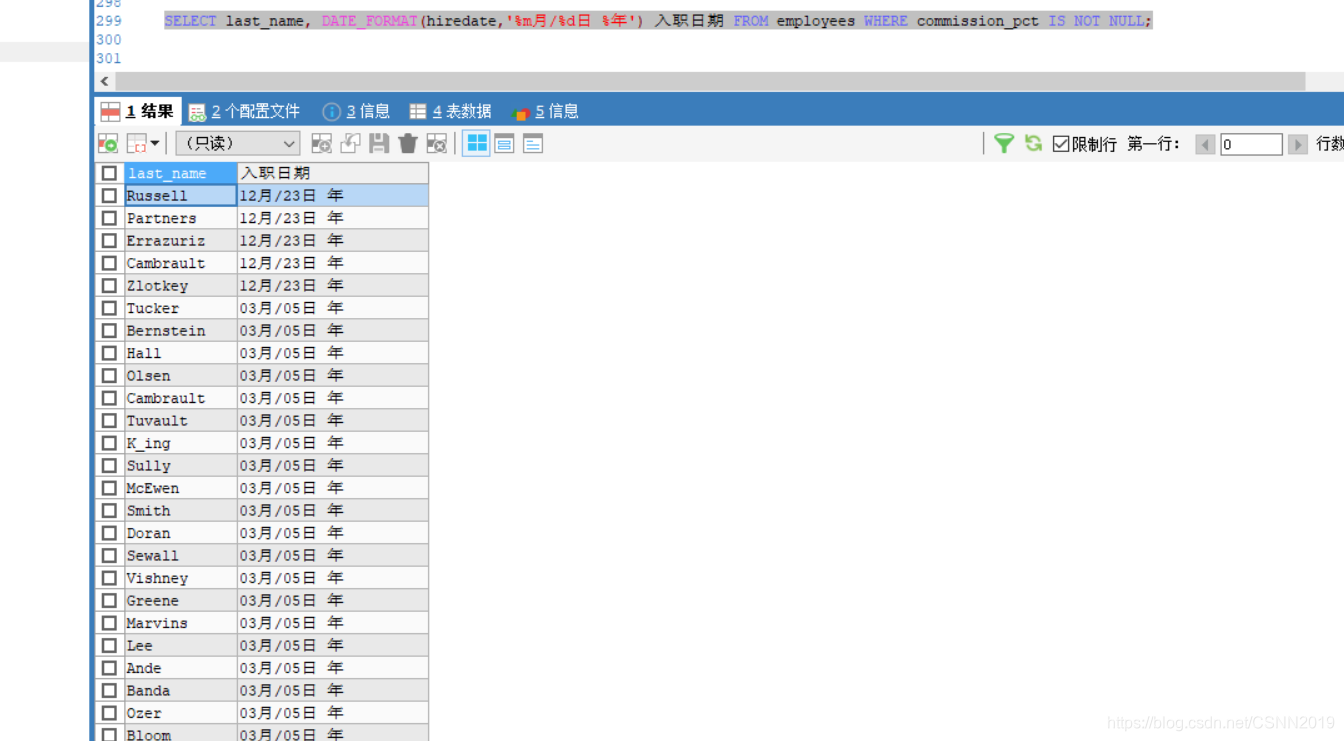
Task: Check the row checkbox for Sully
Action: pos(110,466)
